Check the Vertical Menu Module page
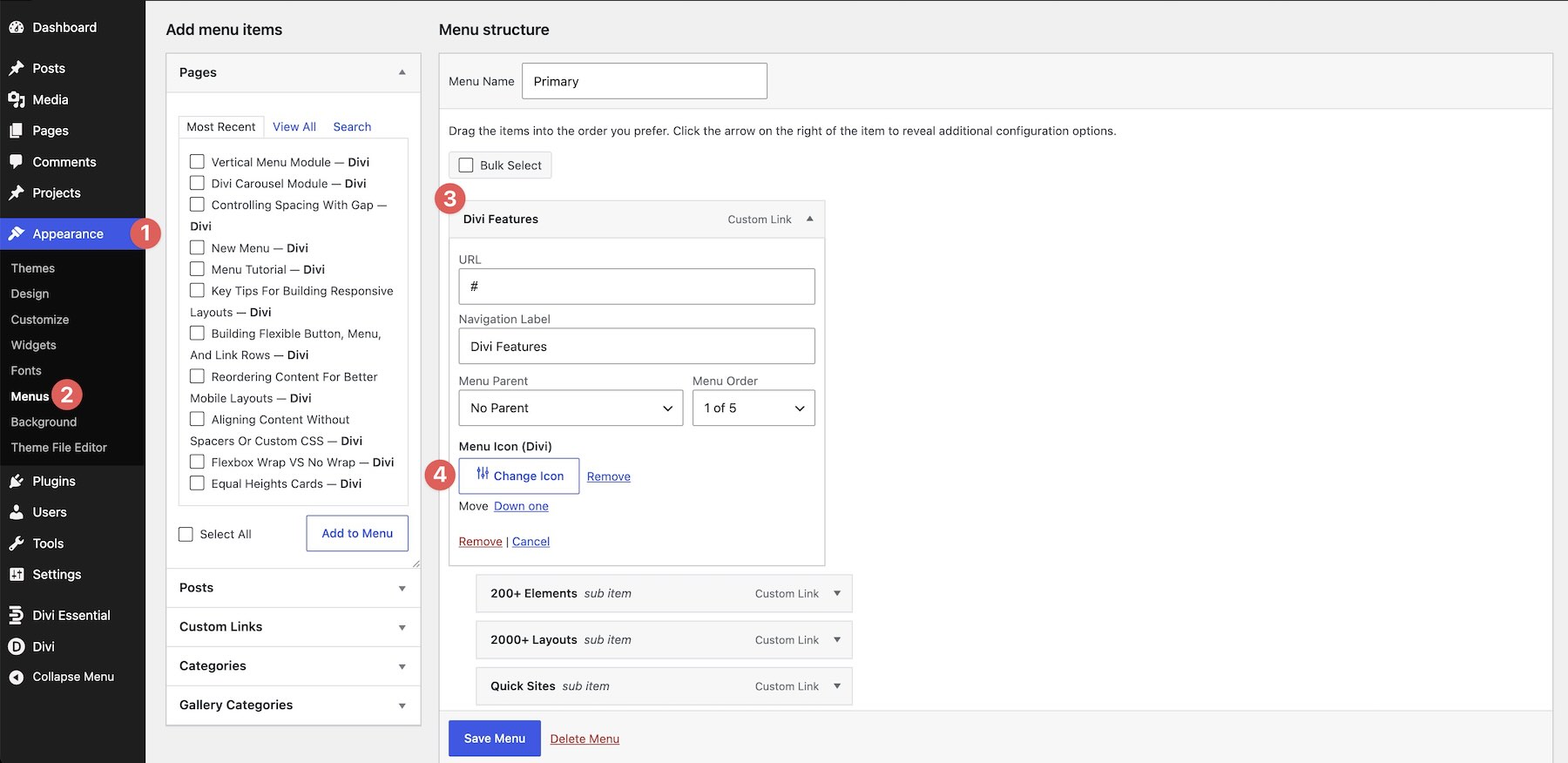 point(198,162)
